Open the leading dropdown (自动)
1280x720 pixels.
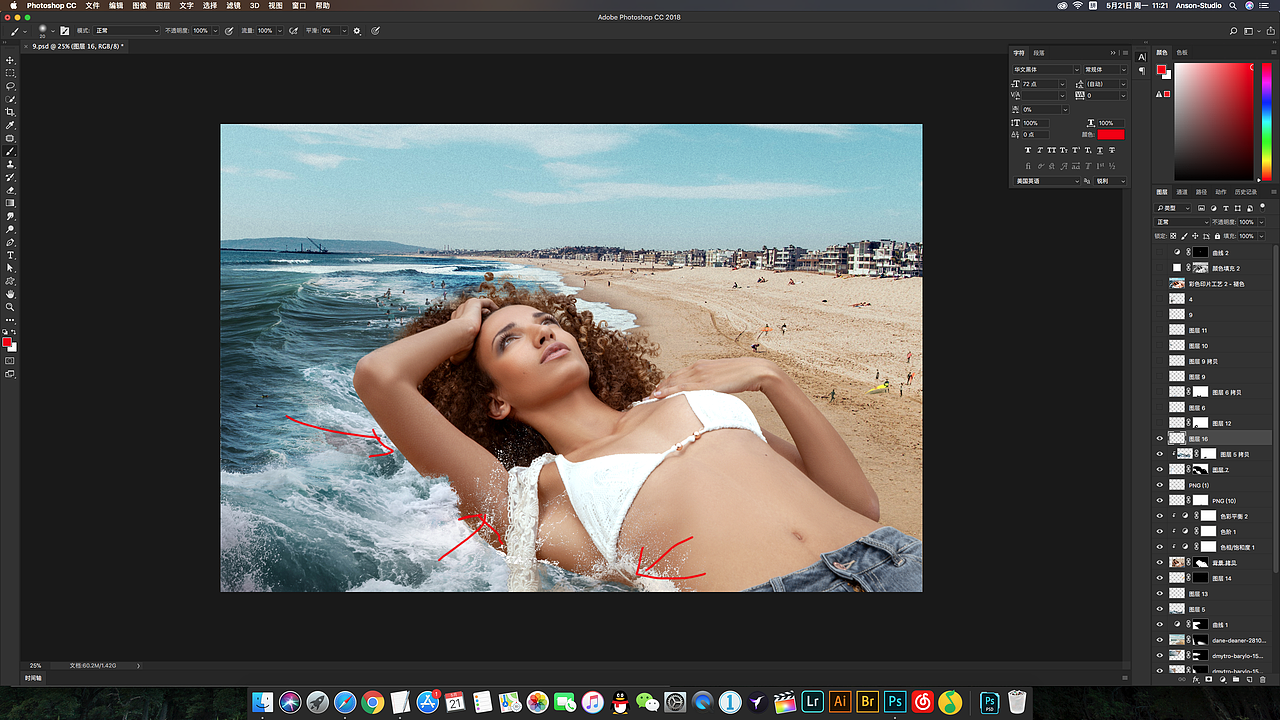(x=1106, y=84)
